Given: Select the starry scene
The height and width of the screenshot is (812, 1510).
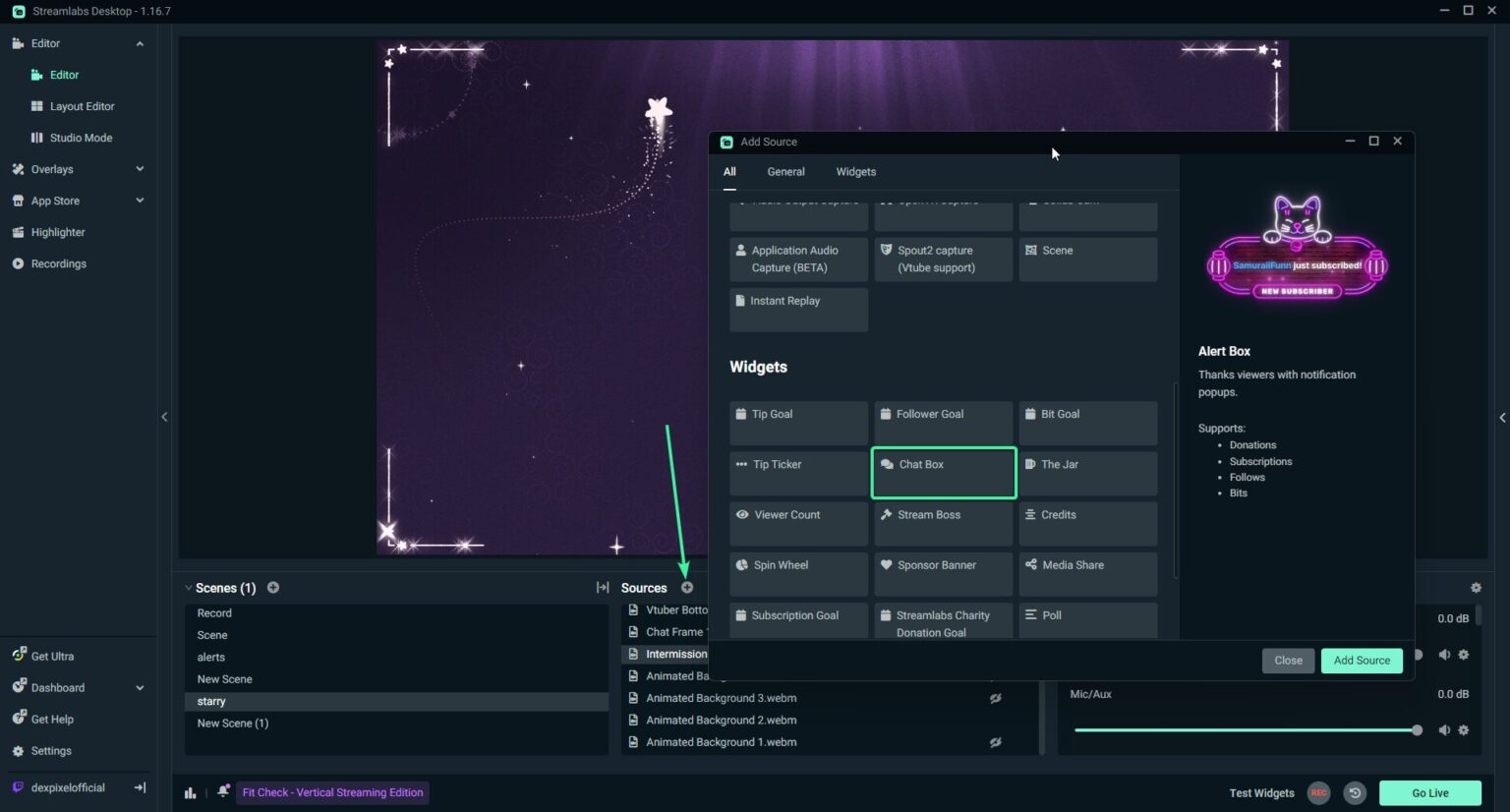Looking at the screenshot, I should [210, 701].
